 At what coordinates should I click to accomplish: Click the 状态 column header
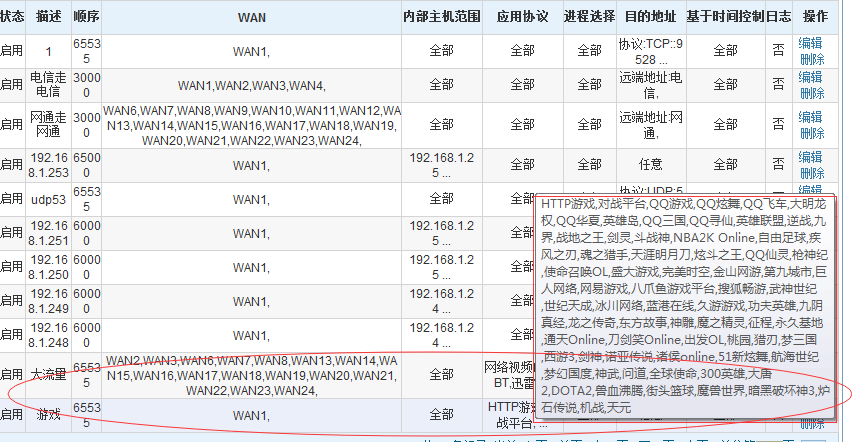[11, 17]
